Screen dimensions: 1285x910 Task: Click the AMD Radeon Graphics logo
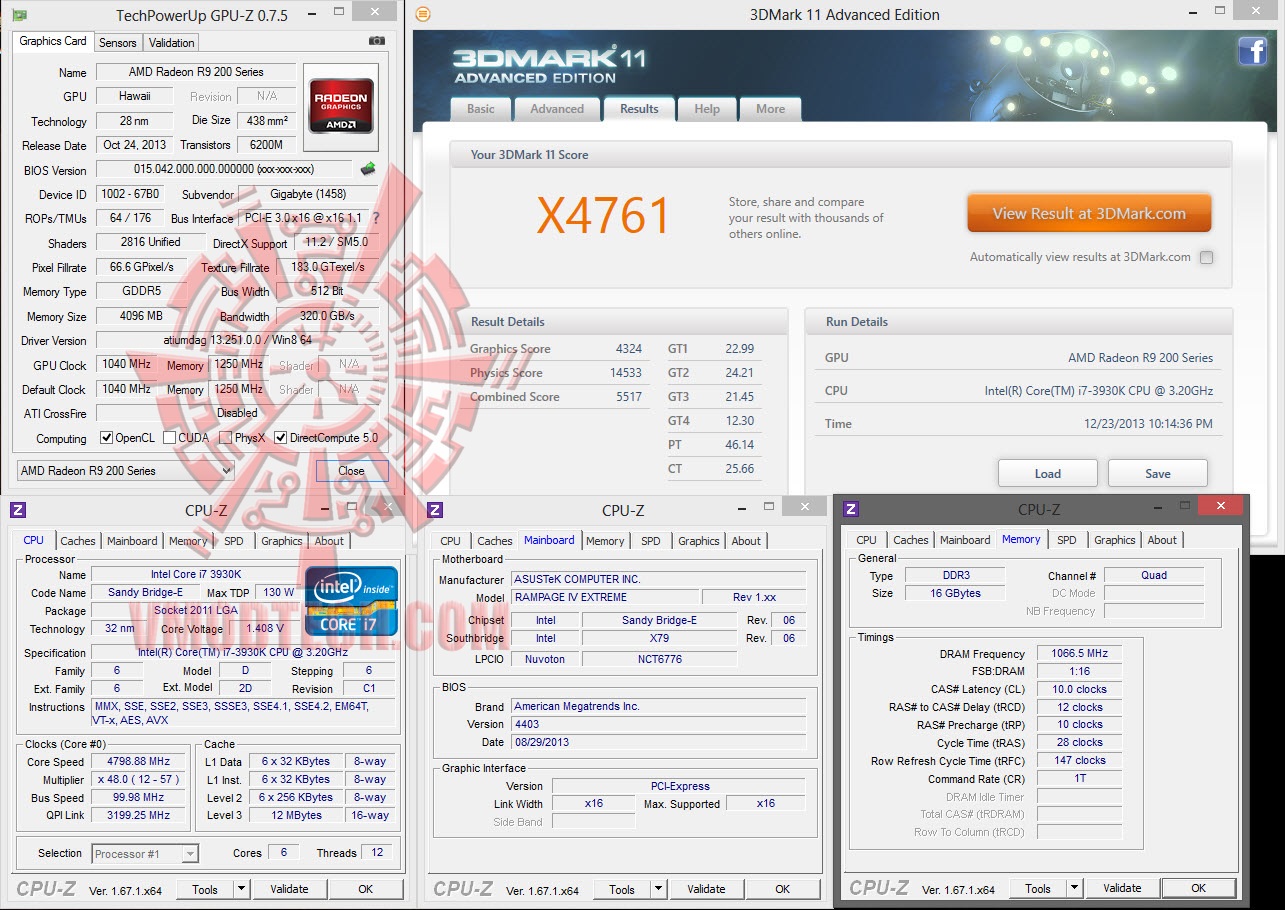pyautogui.click(x=342, y=107)
